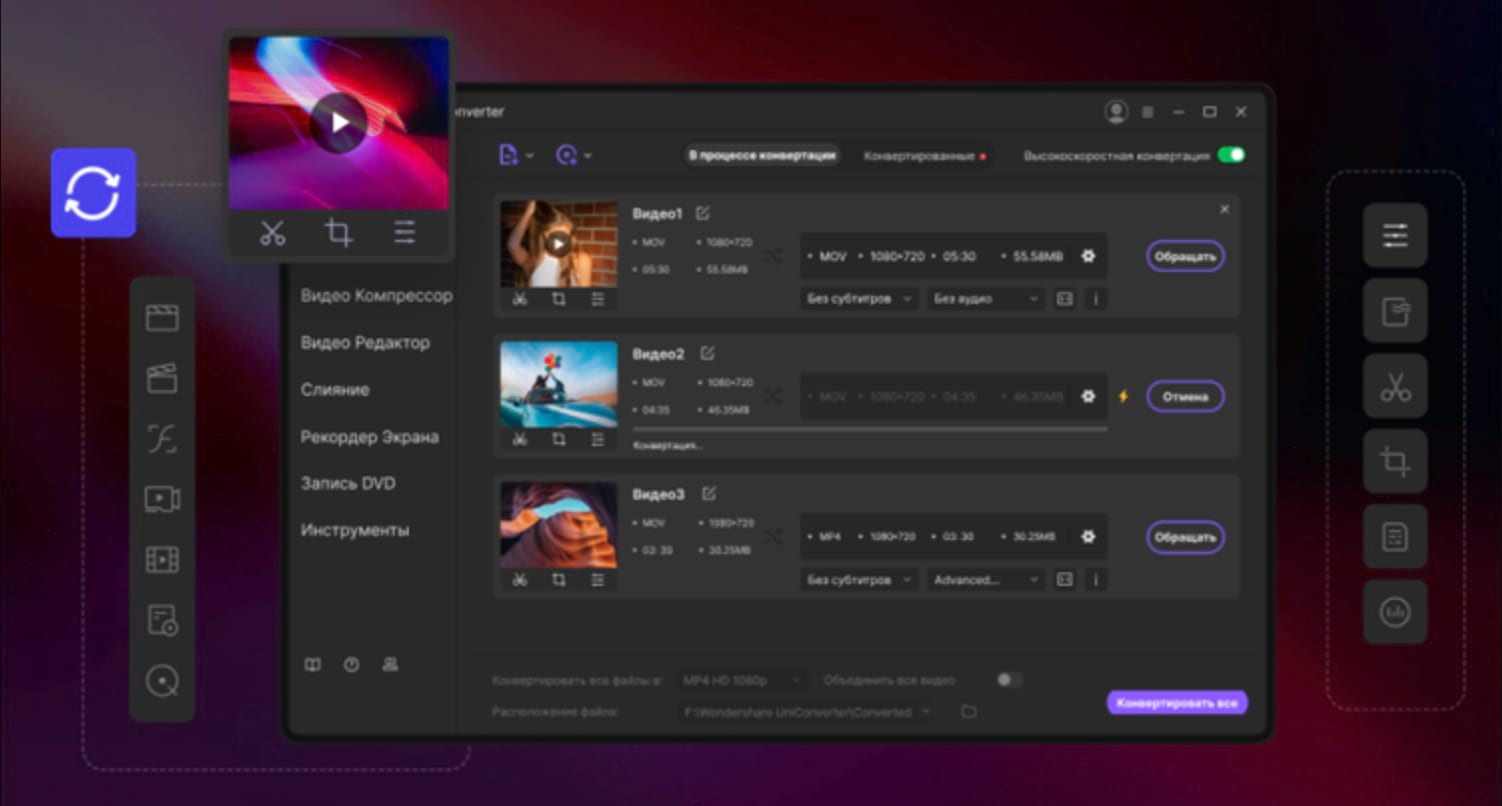Click the Rename (pencil) icon next to Видео2
The width and height of the screenshot is (1502, 806).
[707, 353]
